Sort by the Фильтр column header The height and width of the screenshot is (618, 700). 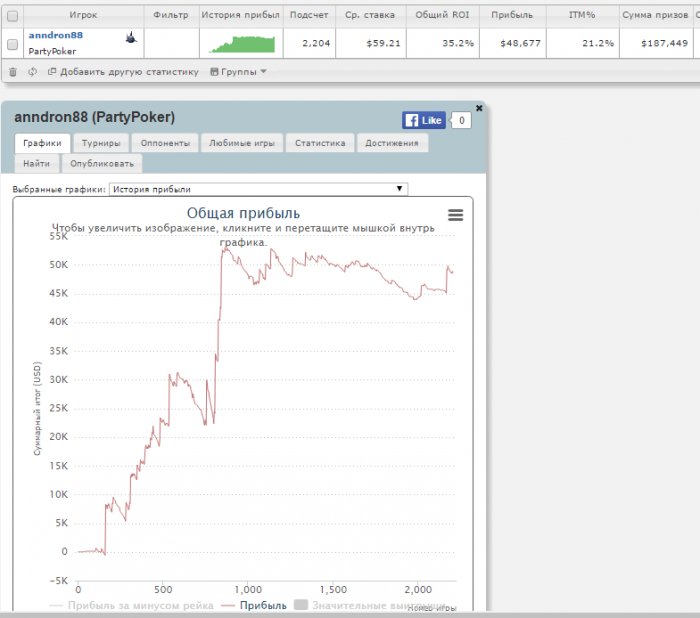tap(171, 15)
